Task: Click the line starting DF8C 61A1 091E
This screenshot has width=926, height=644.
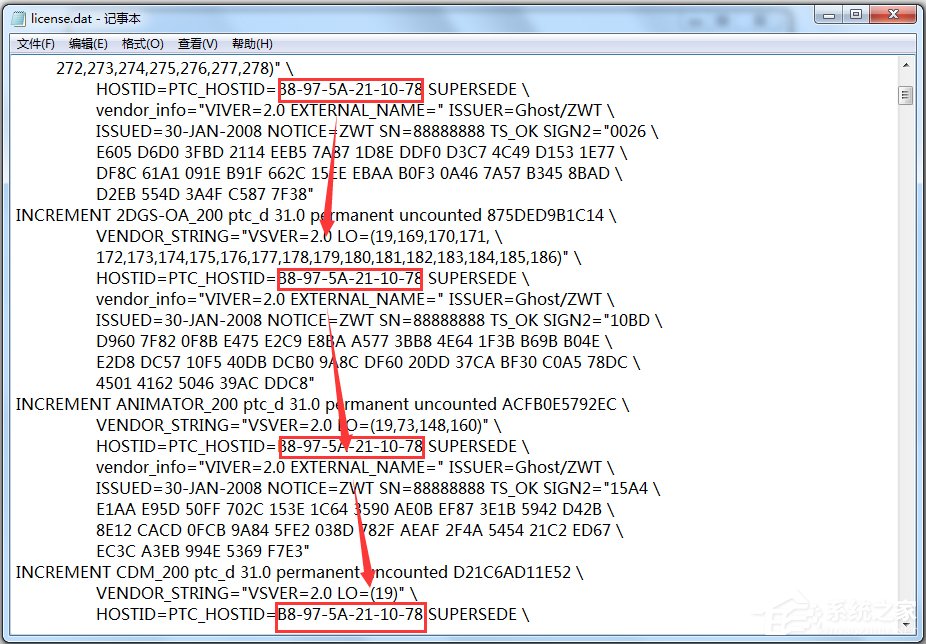Action: (x=359, y=173)
